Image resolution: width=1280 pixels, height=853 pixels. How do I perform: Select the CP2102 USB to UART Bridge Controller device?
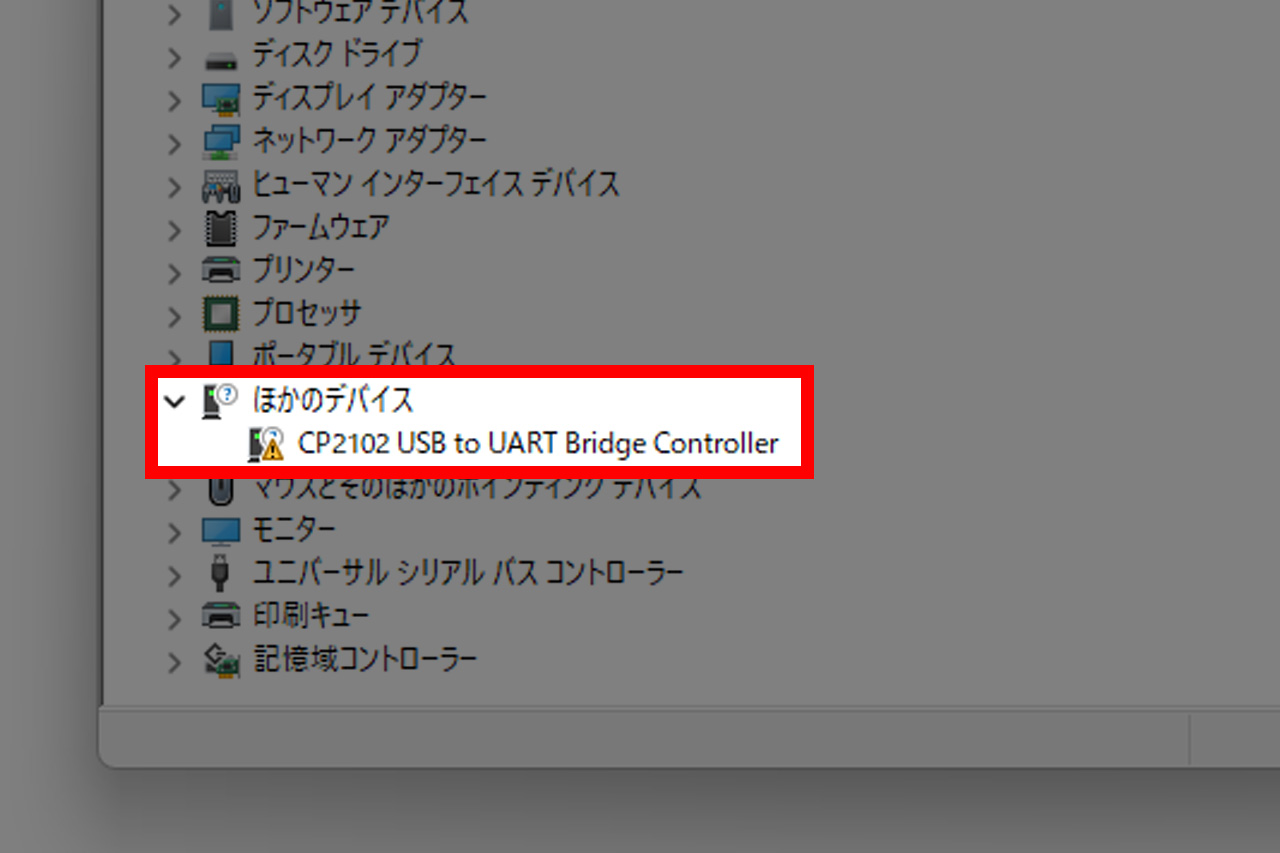(538, 443)
